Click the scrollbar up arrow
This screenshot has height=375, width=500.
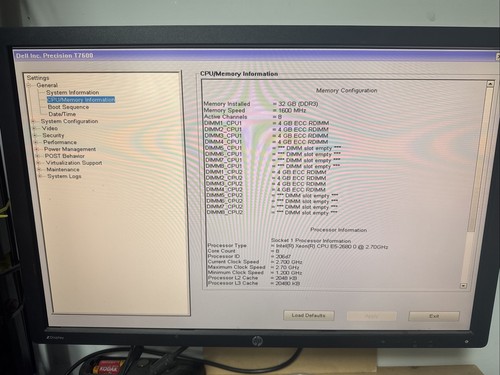[490, 84]
